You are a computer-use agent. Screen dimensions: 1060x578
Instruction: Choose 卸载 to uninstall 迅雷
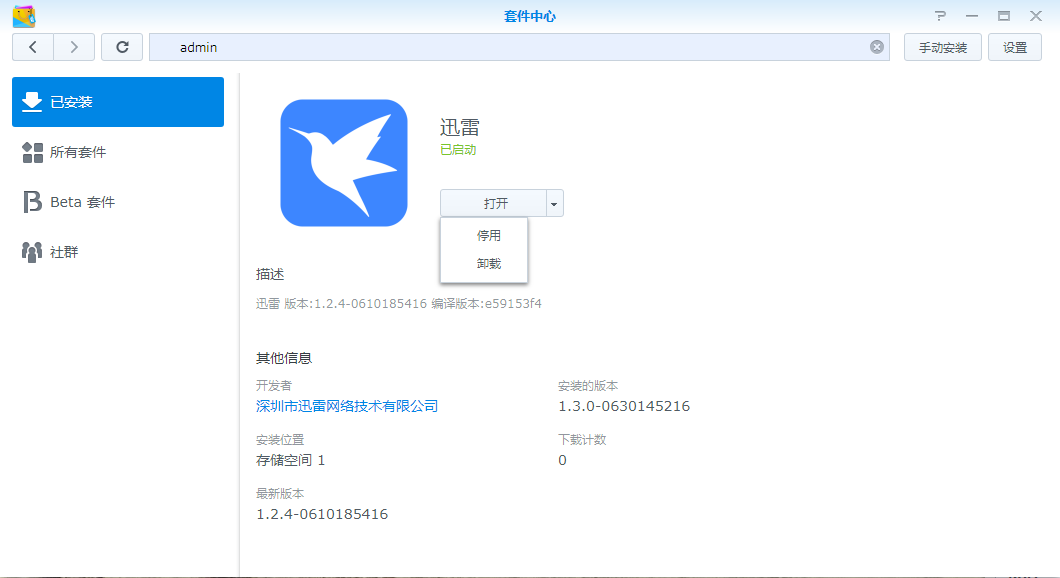(x=488, y=264)
